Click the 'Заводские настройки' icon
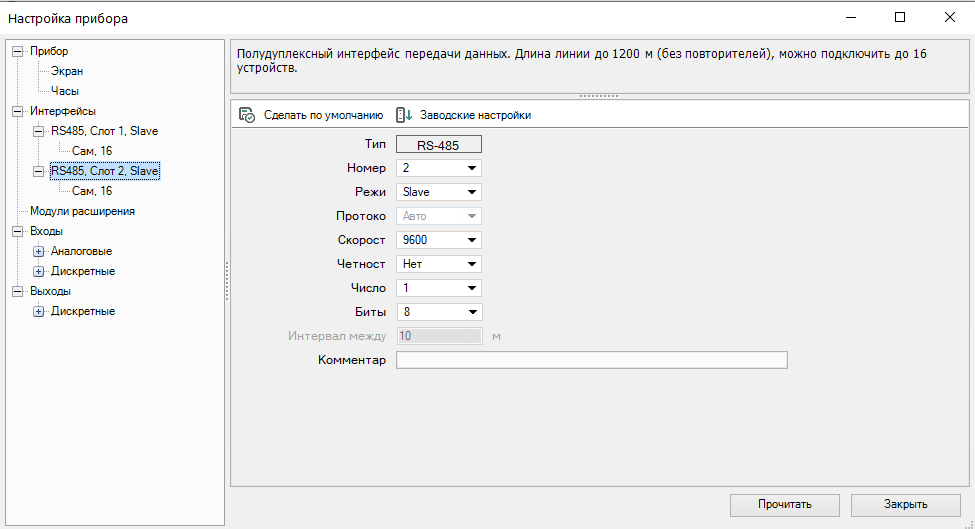Screen dimensions: 975x529 click(404, 115)
